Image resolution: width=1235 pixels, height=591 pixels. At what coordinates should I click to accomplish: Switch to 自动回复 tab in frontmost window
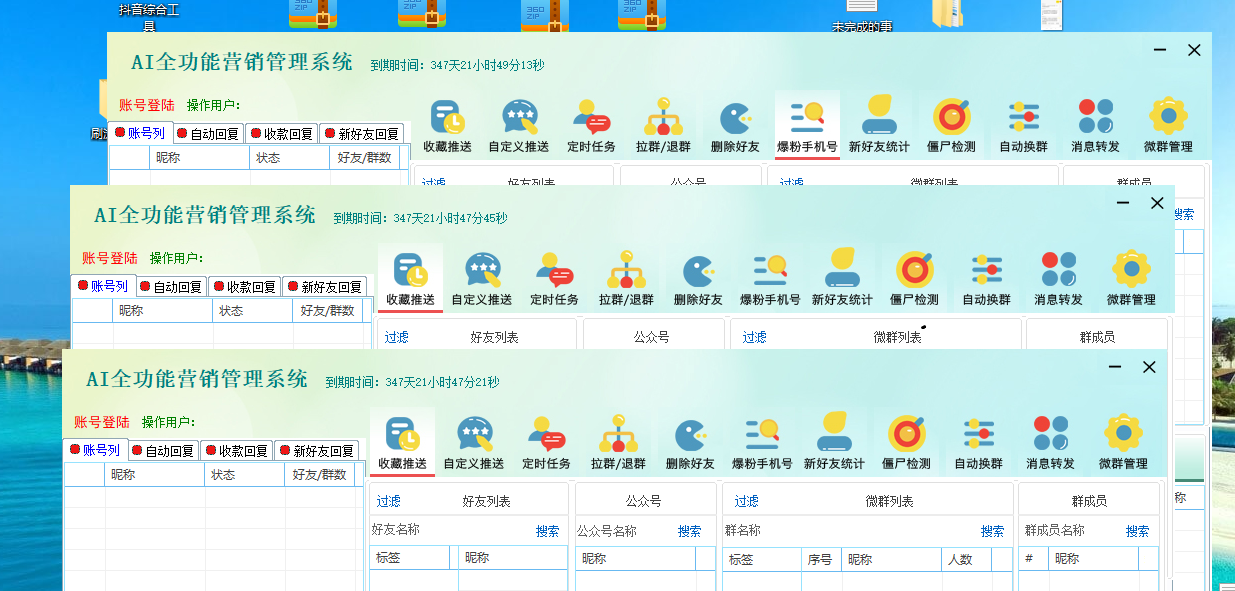click(164, 451)
